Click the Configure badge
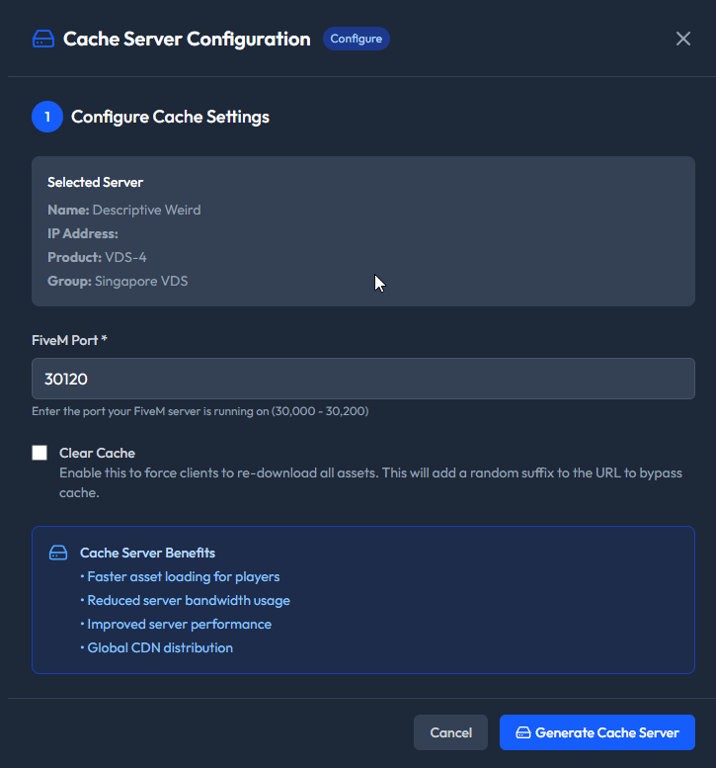This screenshot has width=716, height=768. click(356, 39)
